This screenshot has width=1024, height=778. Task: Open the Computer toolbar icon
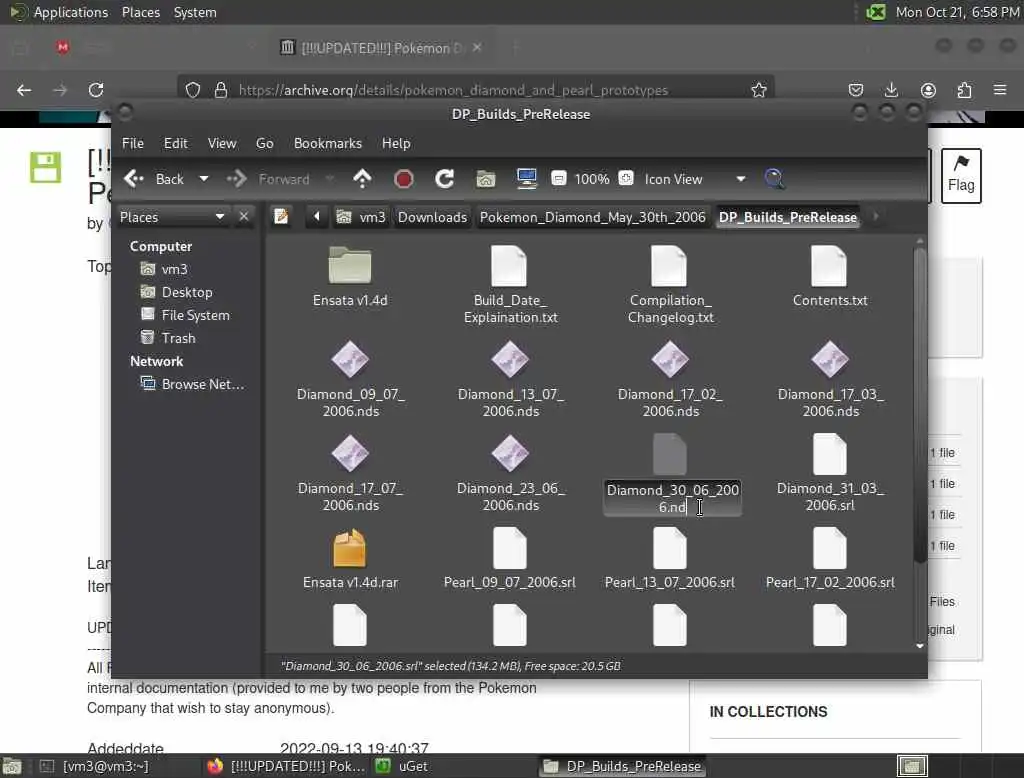[526, 178]
